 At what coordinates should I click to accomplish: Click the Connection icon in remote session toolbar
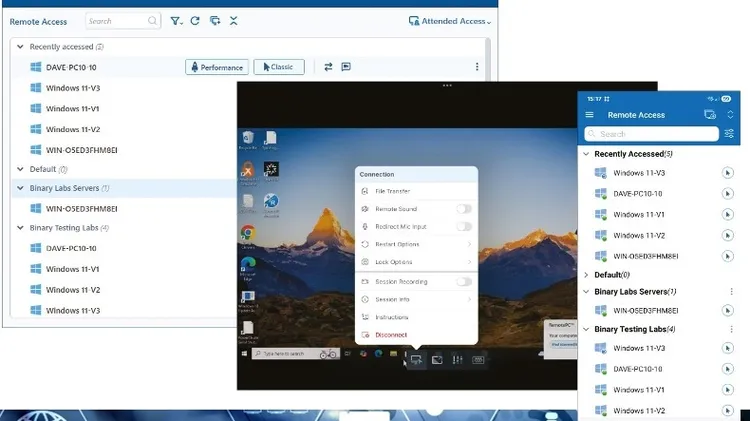pos(416,360)
